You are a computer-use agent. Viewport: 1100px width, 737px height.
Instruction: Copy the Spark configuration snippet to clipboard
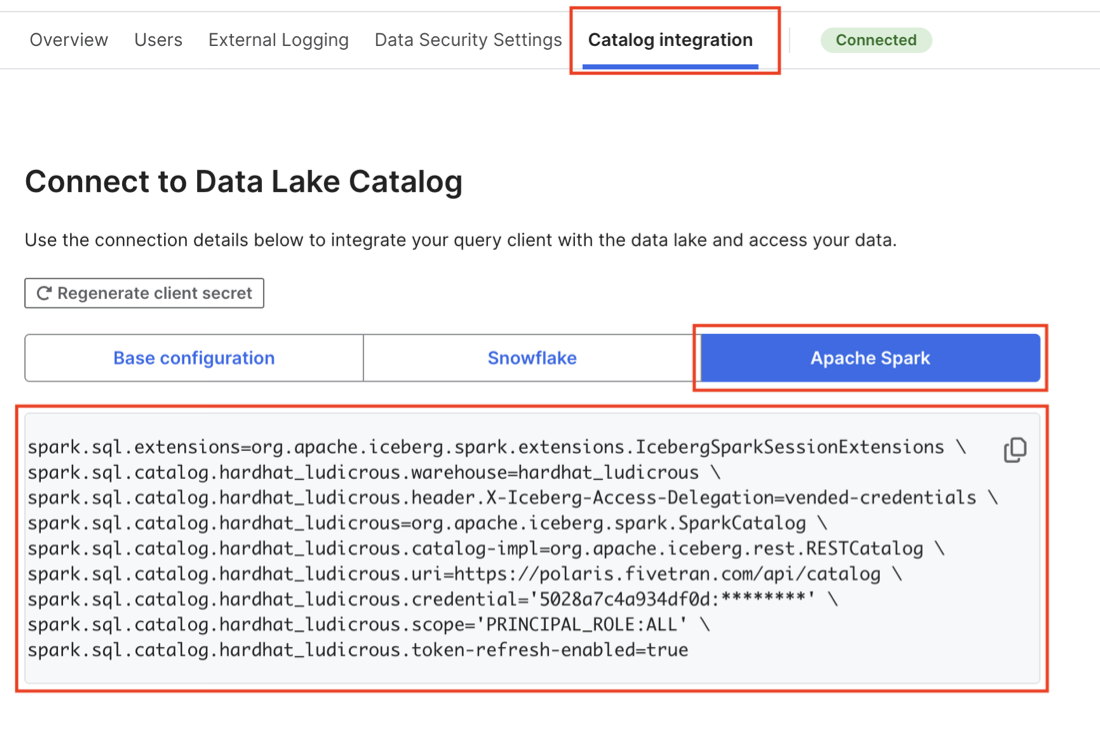[1014, 450]
